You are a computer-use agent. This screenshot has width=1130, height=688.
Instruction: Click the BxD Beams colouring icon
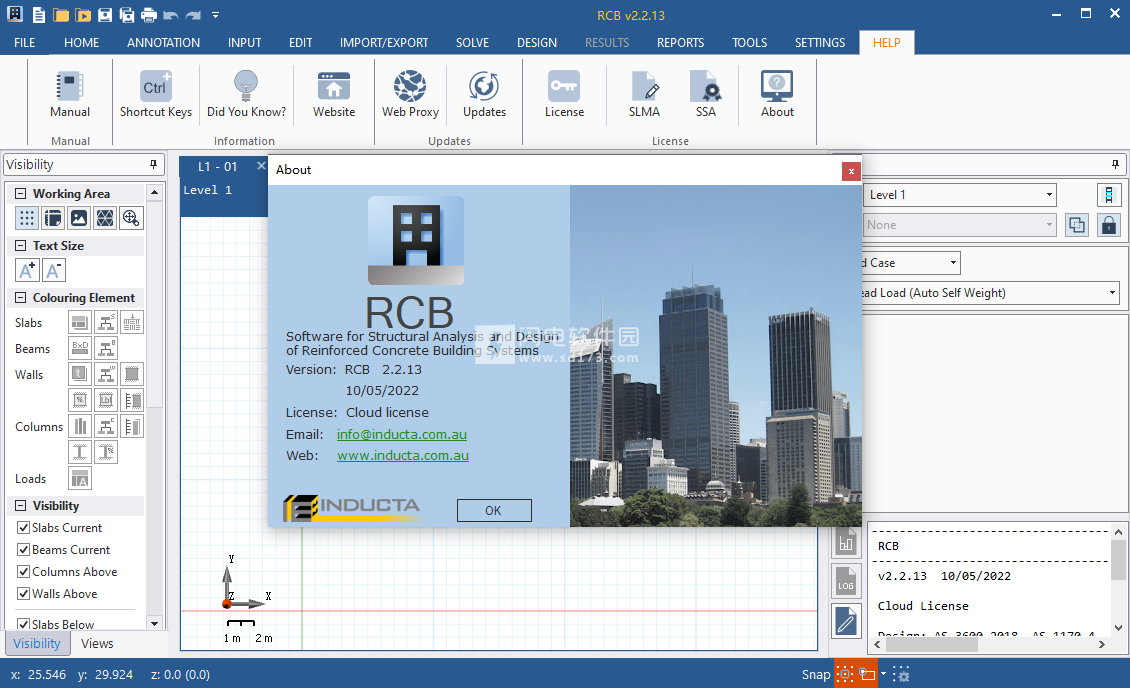(x=80, y=348)
